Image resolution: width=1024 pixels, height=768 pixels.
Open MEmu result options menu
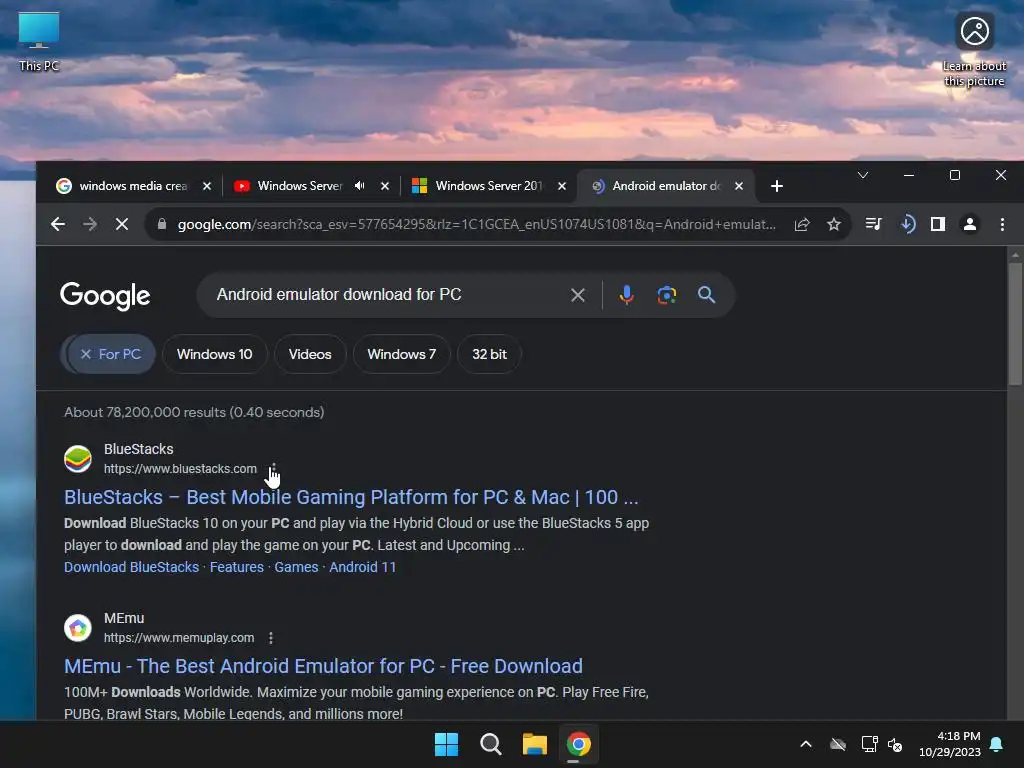click(271, 637)
